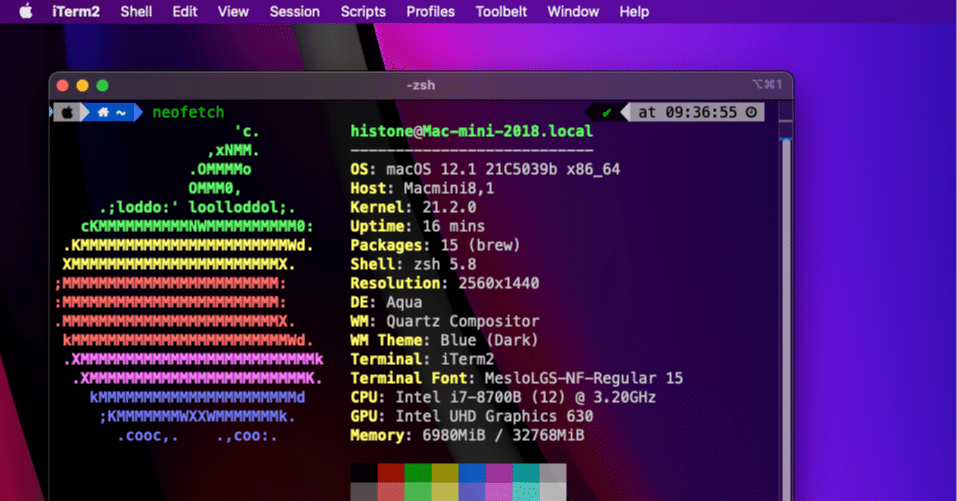The width and height of the screenshot is (957, 501).
Task: Click the Apple logo prompt segment
Action: (68, 112)
